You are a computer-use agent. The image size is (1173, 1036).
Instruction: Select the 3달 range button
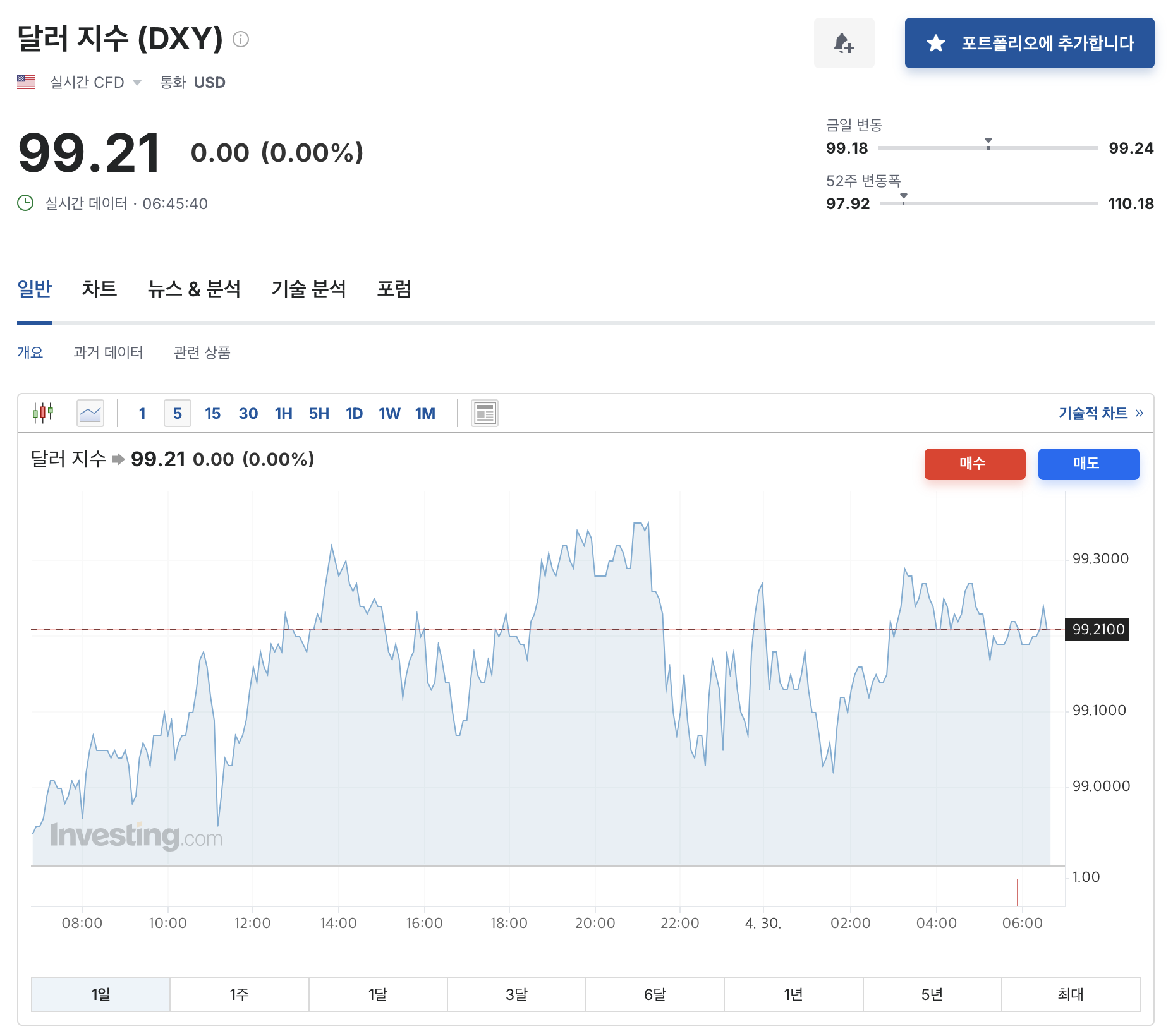coord(516,994)
